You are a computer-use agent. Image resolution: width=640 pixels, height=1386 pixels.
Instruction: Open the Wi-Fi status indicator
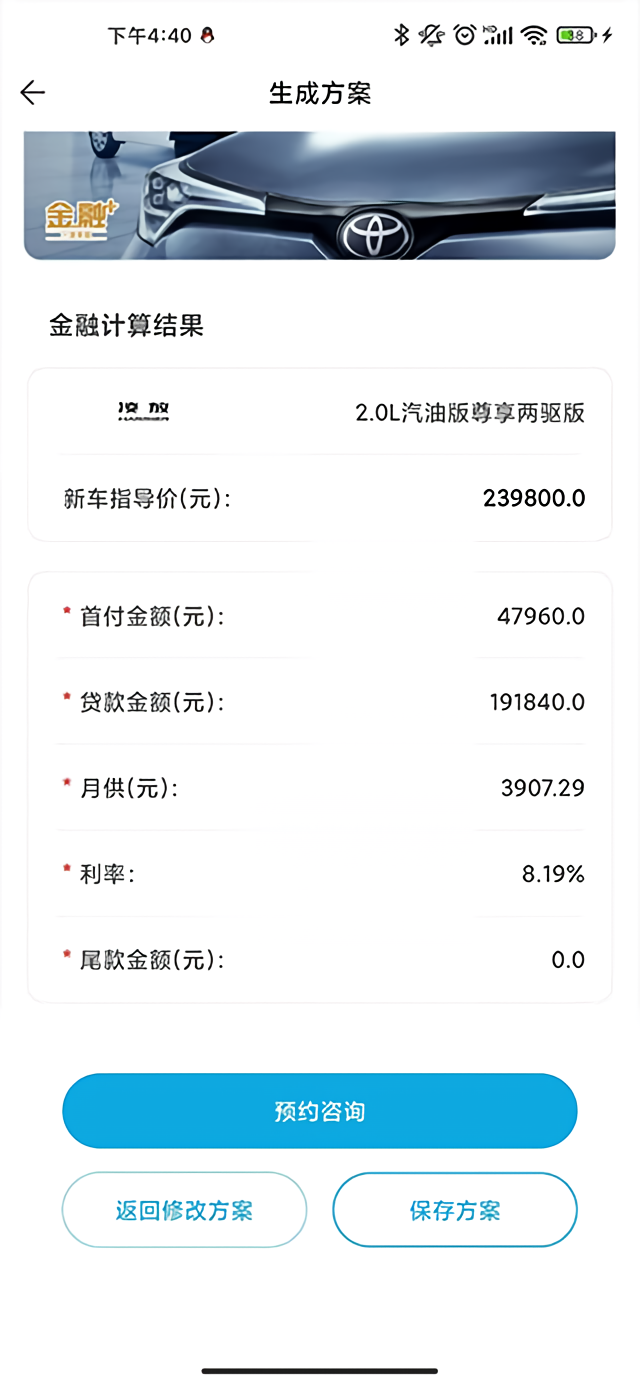534,33
